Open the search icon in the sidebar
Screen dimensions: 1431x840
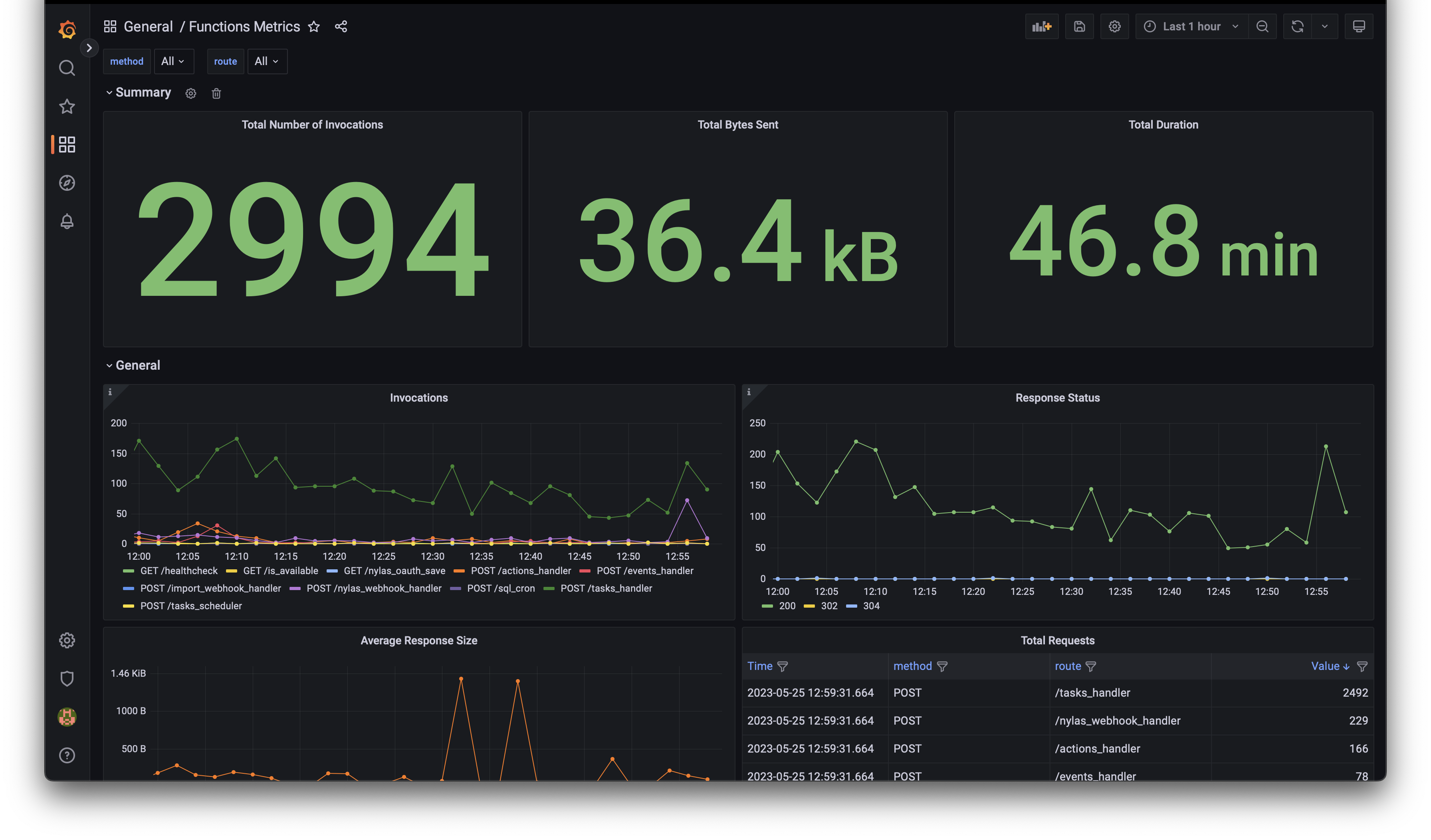point(67,67)
